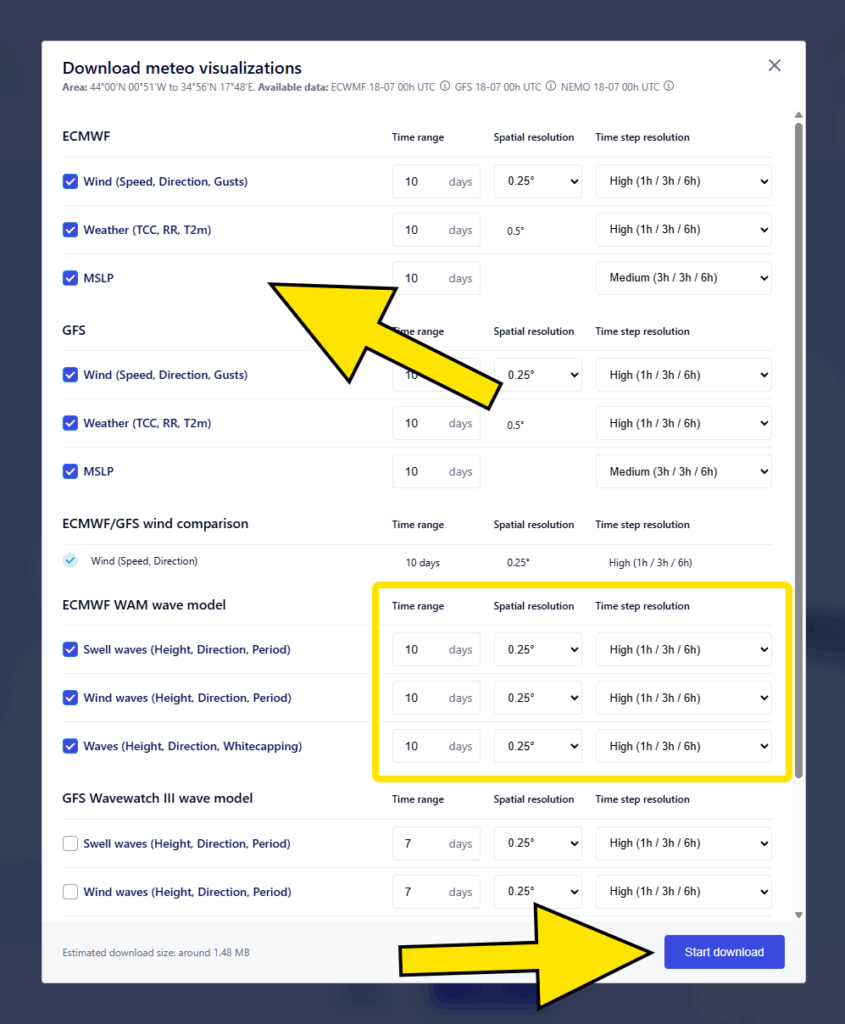Uncheck ECMWF Wind (Speed, Direction, Gusts) checkbox
The width and height of the screenshot is (845, 1024).
coord(70,182)
